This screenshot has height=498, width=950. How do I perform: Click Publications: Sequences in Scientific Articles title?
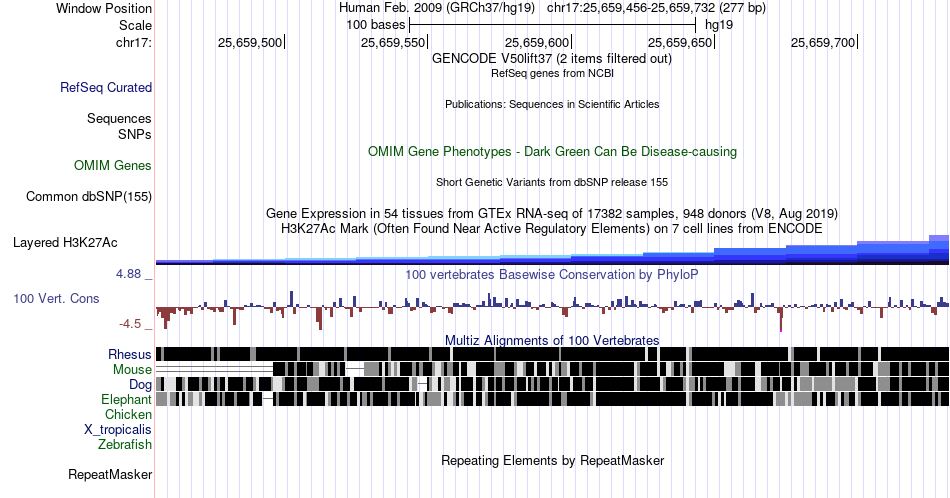pos(552,104)
